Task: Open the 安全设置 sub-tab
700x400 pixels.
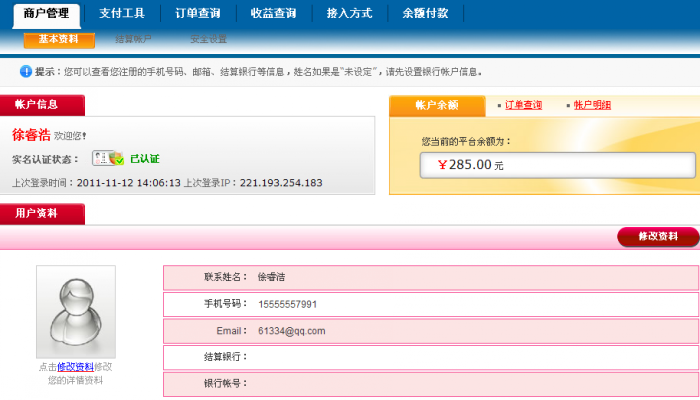Action: click(x=209, y=40)
